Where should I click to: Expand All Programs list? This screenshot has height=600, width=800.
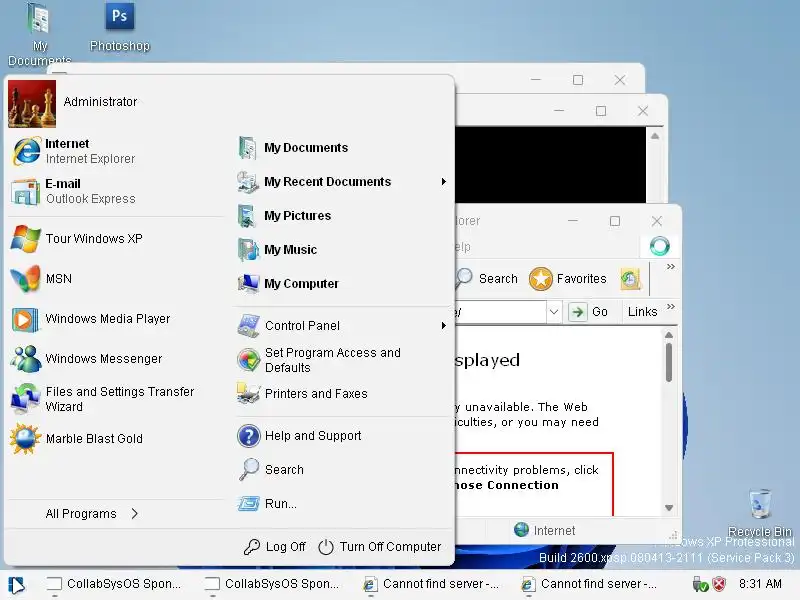[92, 514]
